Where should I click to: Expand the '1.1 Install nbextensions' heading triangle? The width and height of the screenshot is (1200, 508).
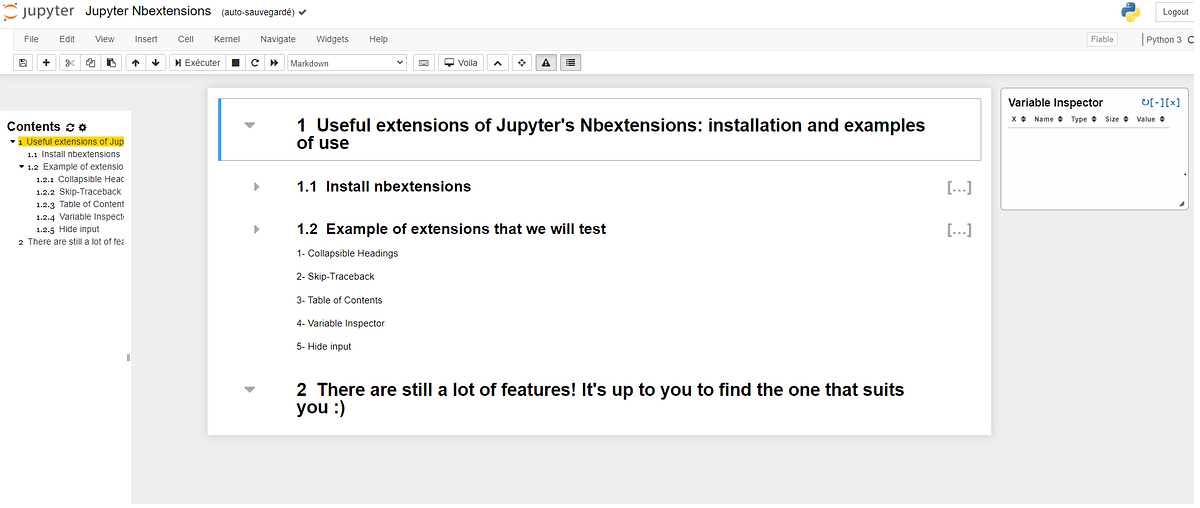[x=257, y=187]
